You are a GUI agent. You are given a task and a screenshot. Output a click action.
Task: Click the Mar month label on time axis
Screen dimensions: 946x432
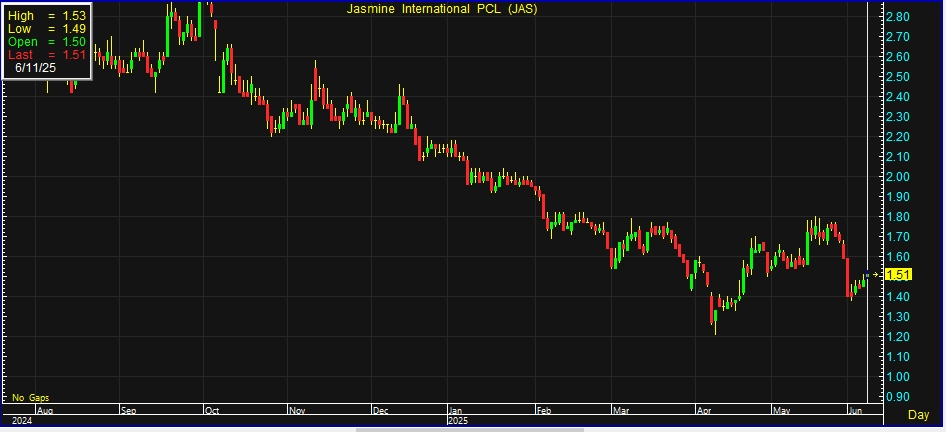point(620,411)
